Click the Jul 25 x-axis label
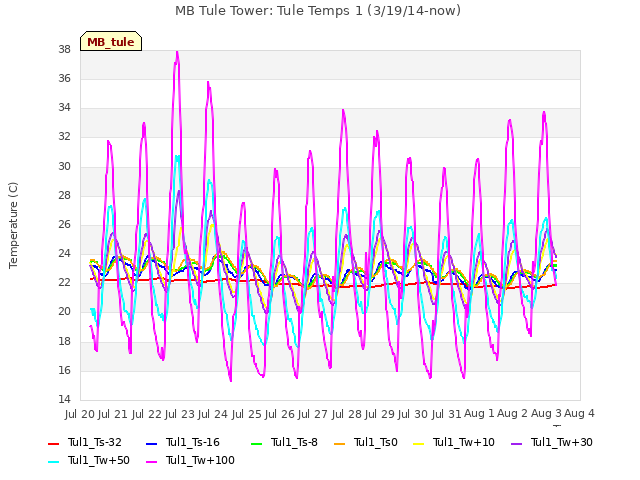 [x=247, y=414]
